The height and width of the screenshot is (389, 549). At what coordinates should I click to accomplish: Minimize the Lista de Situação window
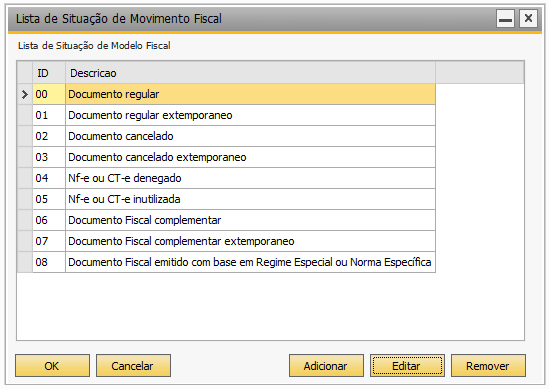coord(505,19)
